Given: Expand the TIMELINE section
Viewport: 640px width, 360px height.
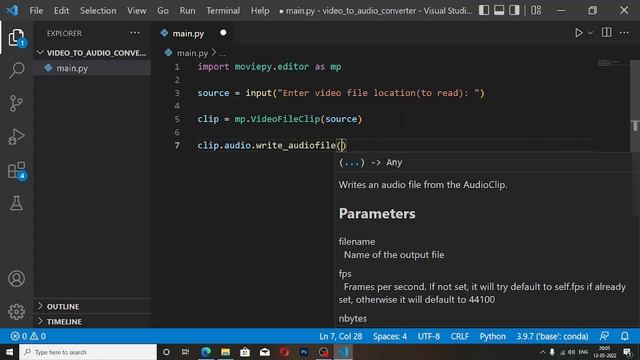Looking at the screenshot, I should click(92, 321).
